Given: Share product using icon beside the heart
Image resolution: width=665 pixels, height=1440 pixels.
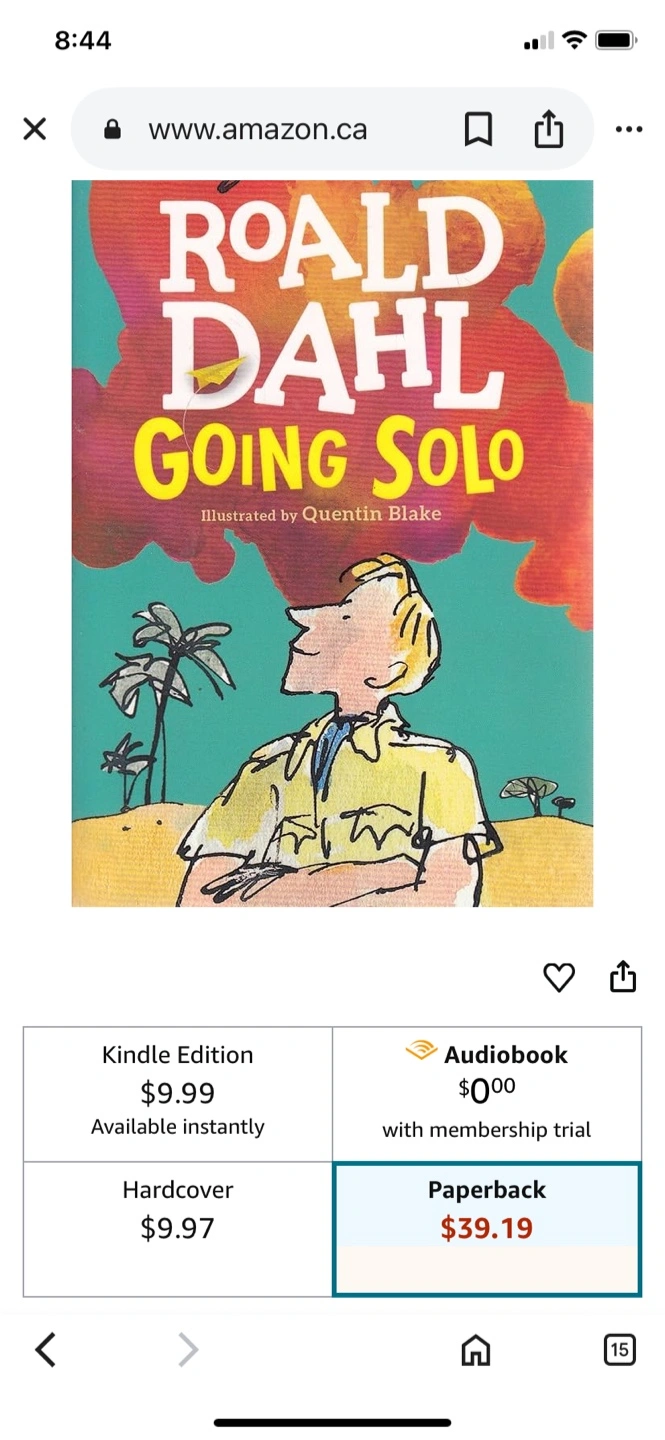Looking at the screenshot, I should pyautogui.click(x=623, y=976).
